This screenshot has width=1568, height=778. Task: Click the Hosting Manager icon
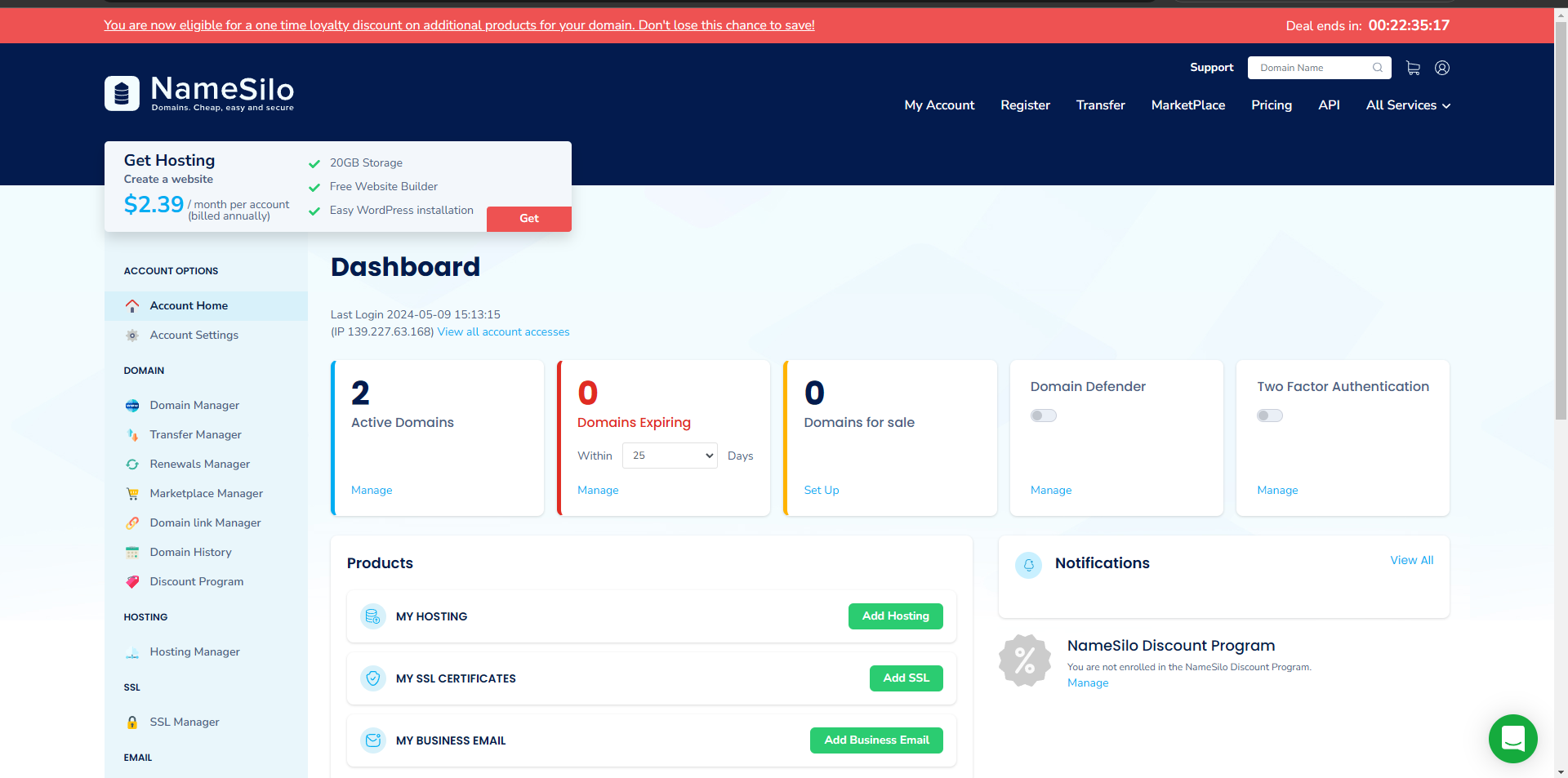click(x=132, y=652)
